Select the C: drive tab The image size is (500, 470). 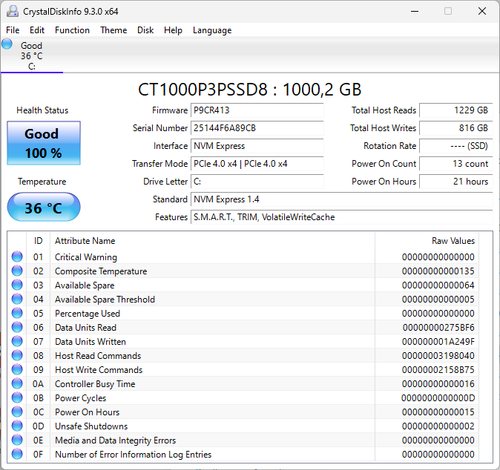[x=32, y=56]
